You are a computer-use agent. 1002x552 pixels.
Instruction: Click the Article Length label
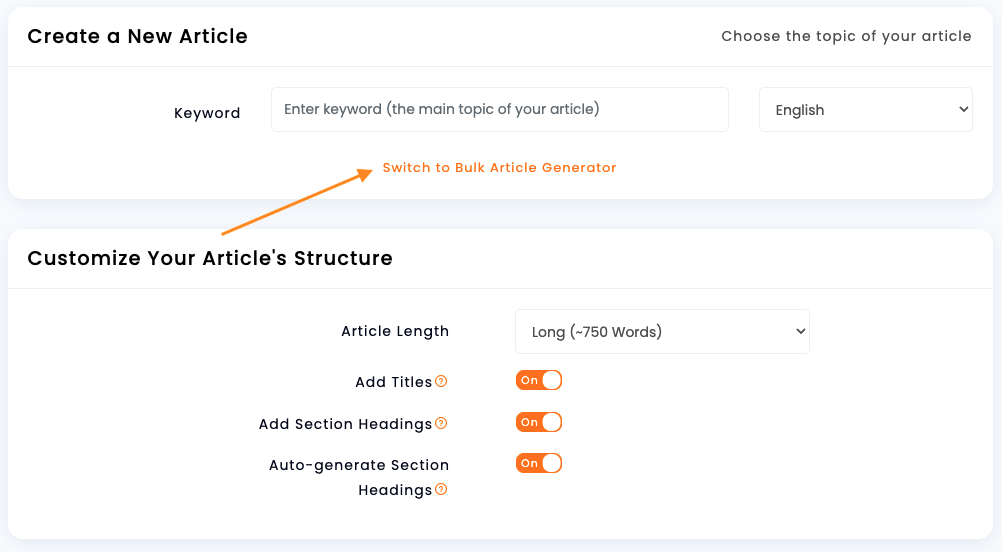tap(395, 331)
